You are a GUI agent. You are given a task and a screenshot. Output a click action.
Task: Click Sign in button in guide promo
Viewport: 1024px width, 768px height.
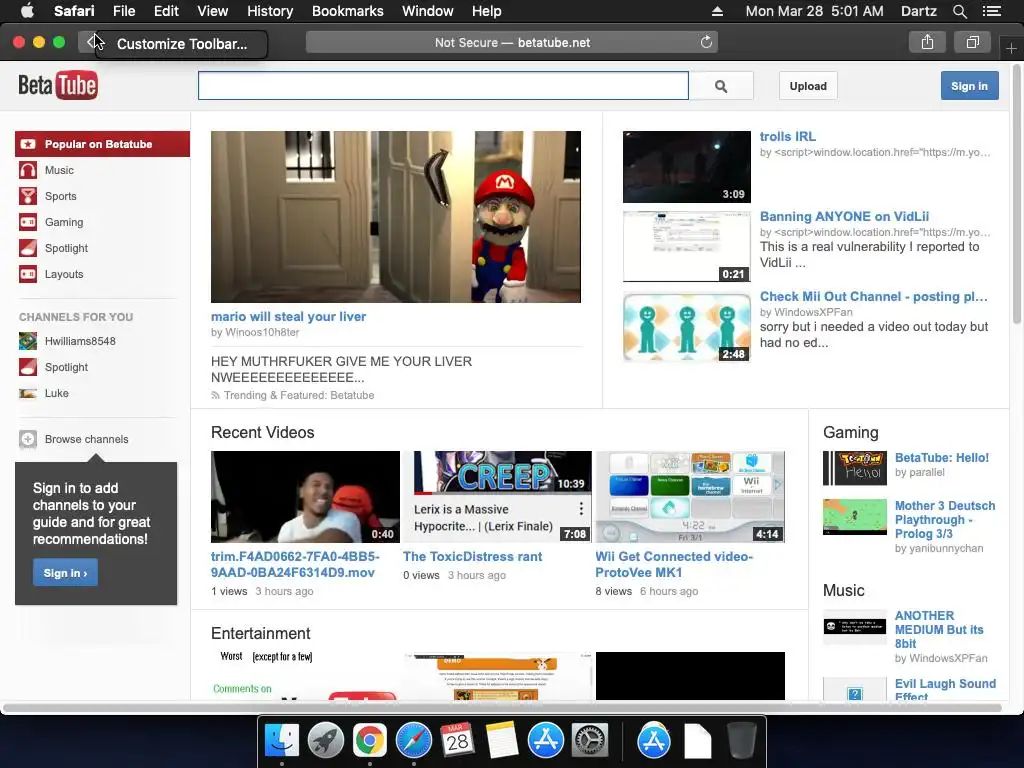pyautogui.click(x=65, y=573)
